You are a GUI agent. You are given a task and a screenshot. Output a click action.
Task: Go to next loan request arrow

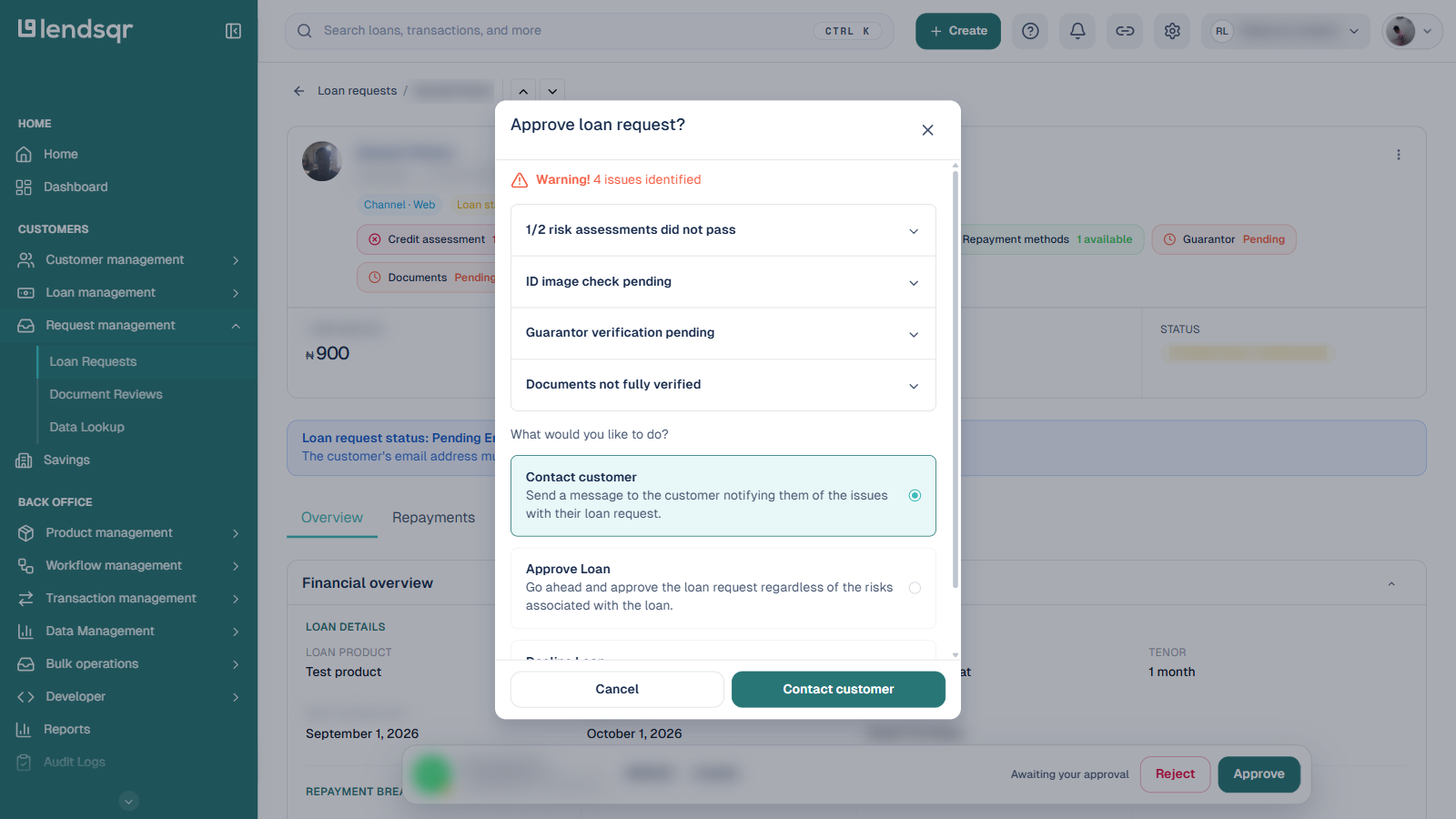tap(552, 91)
